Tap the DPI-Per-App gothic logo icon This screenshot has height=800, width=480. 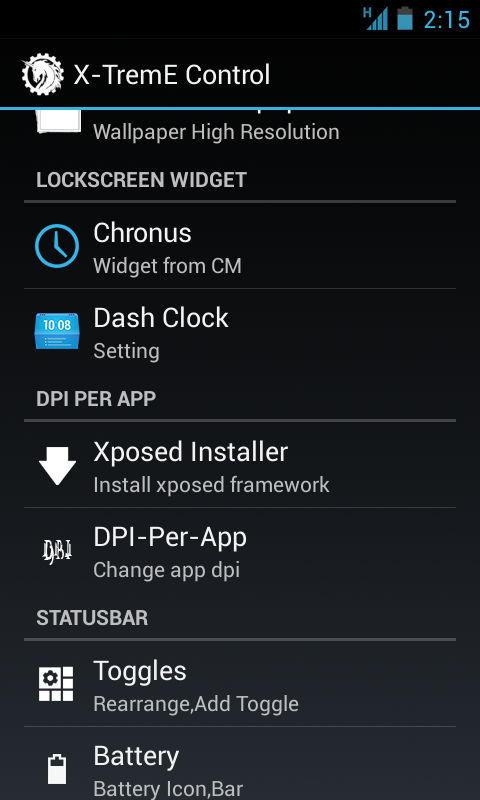click(x=57, y=551)
